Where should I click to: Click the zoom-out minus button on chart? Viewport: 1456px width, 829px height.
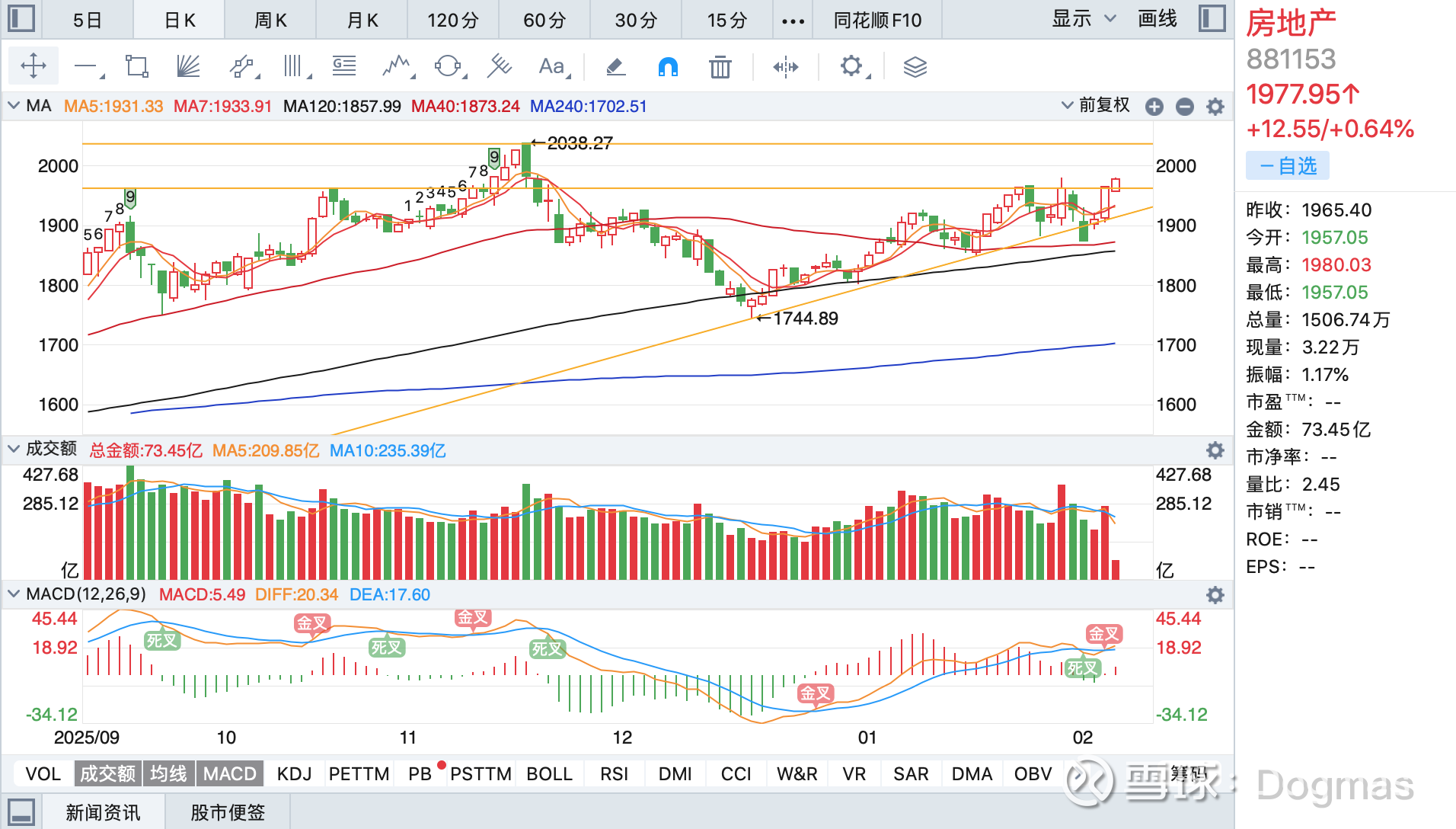pos(1185,107)
